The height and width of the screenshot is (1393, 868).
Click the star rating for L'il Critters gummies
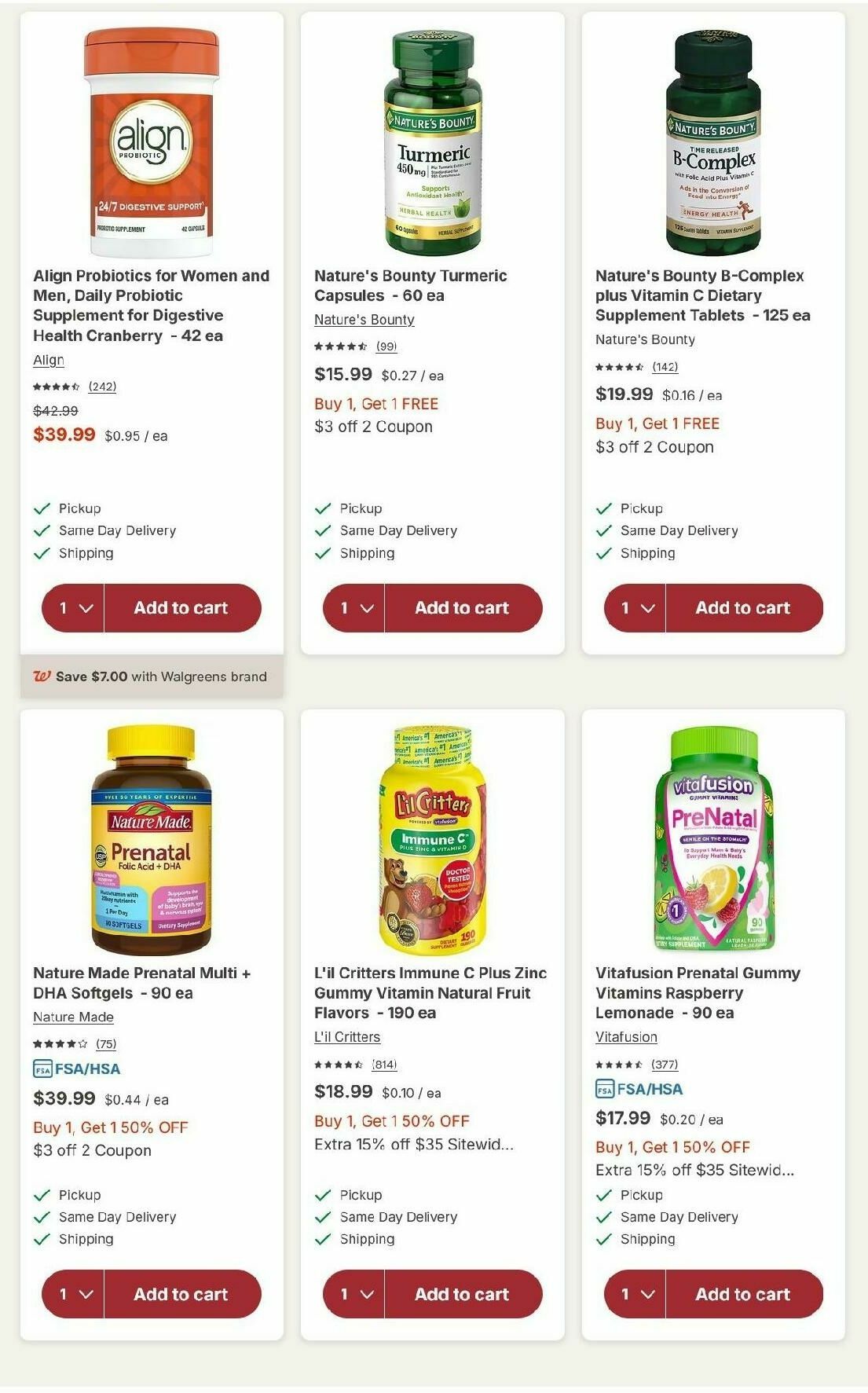[x=339, y=1064]
